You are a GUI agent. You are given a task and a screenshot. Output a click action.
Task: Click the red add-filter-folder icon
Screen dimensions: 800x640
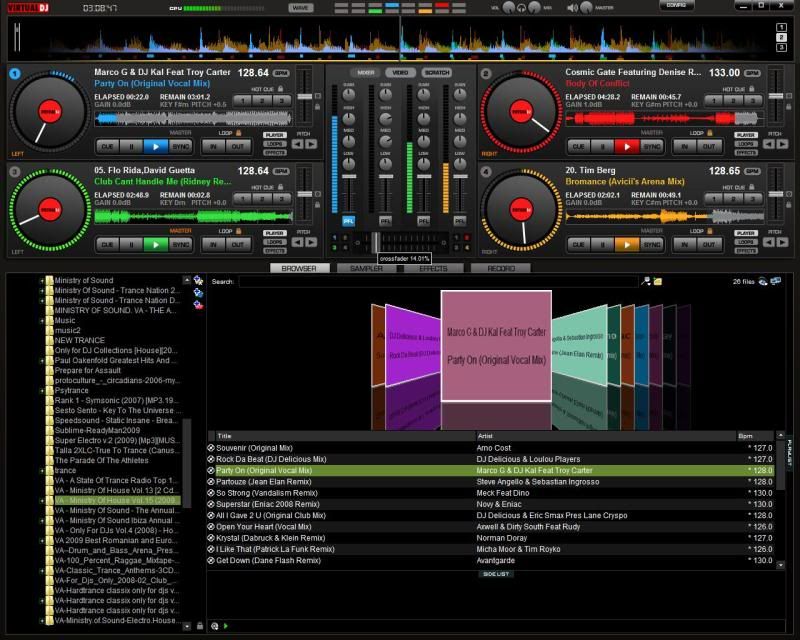[198, 305]
